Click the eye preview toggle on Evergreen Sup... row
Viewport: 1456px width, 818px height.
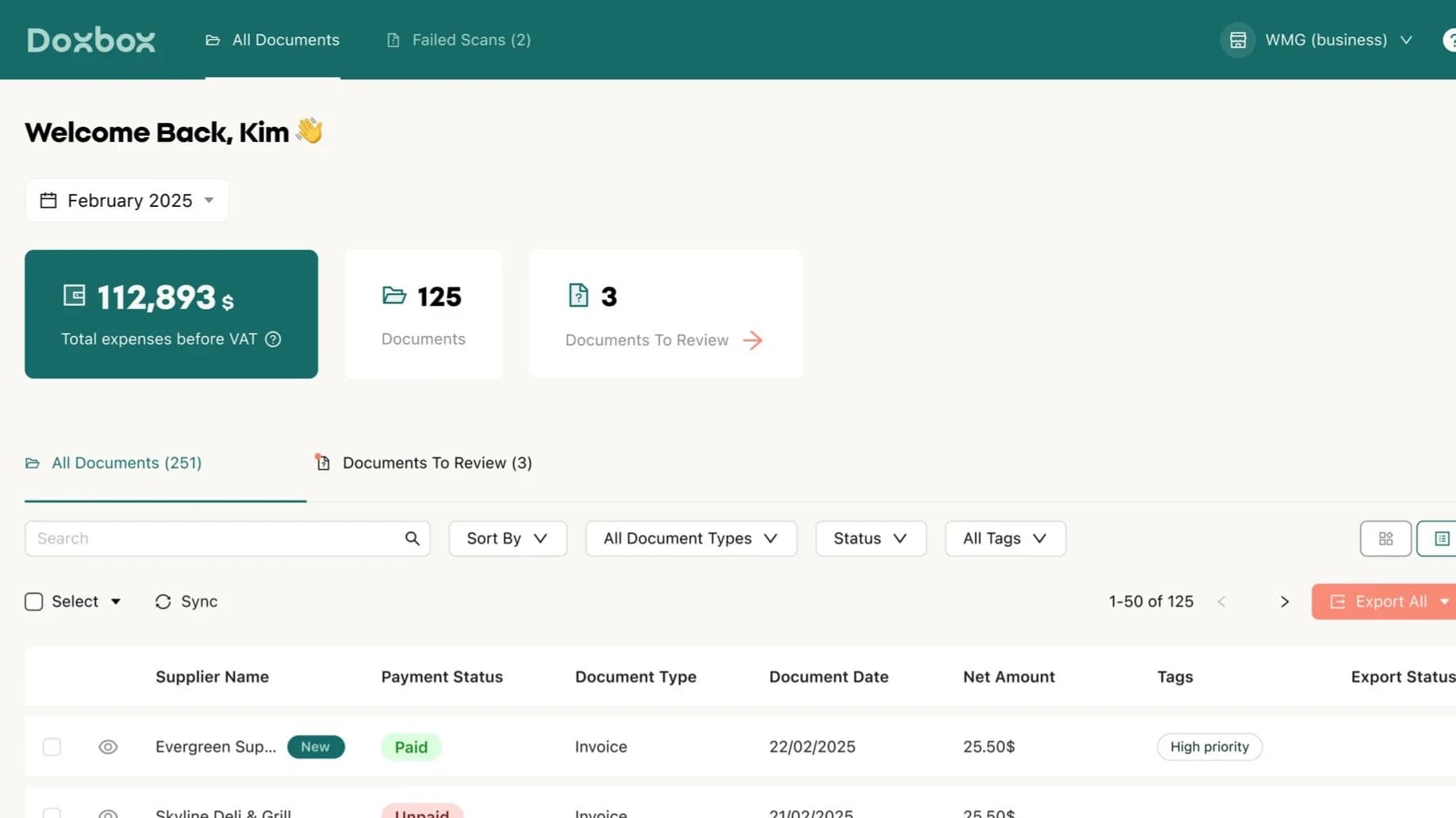point(108,746)
